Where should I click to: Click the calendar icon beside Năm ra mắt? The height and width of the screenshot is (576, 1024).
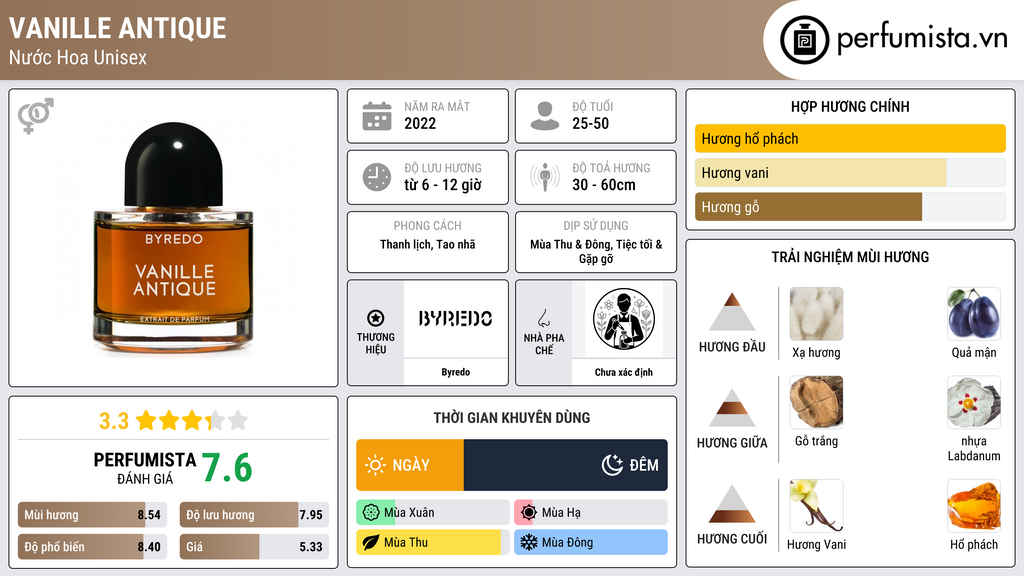[x=377, y=116]
